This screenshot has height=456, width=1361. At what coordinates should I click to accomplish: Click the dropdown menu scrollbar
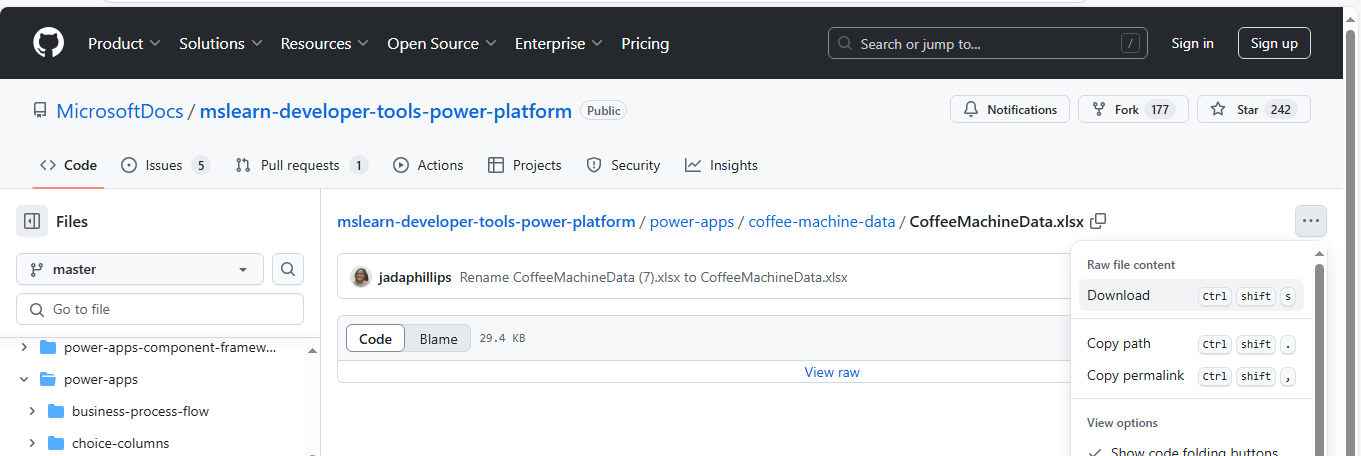pyautogui.click(x=1319, y=360)
